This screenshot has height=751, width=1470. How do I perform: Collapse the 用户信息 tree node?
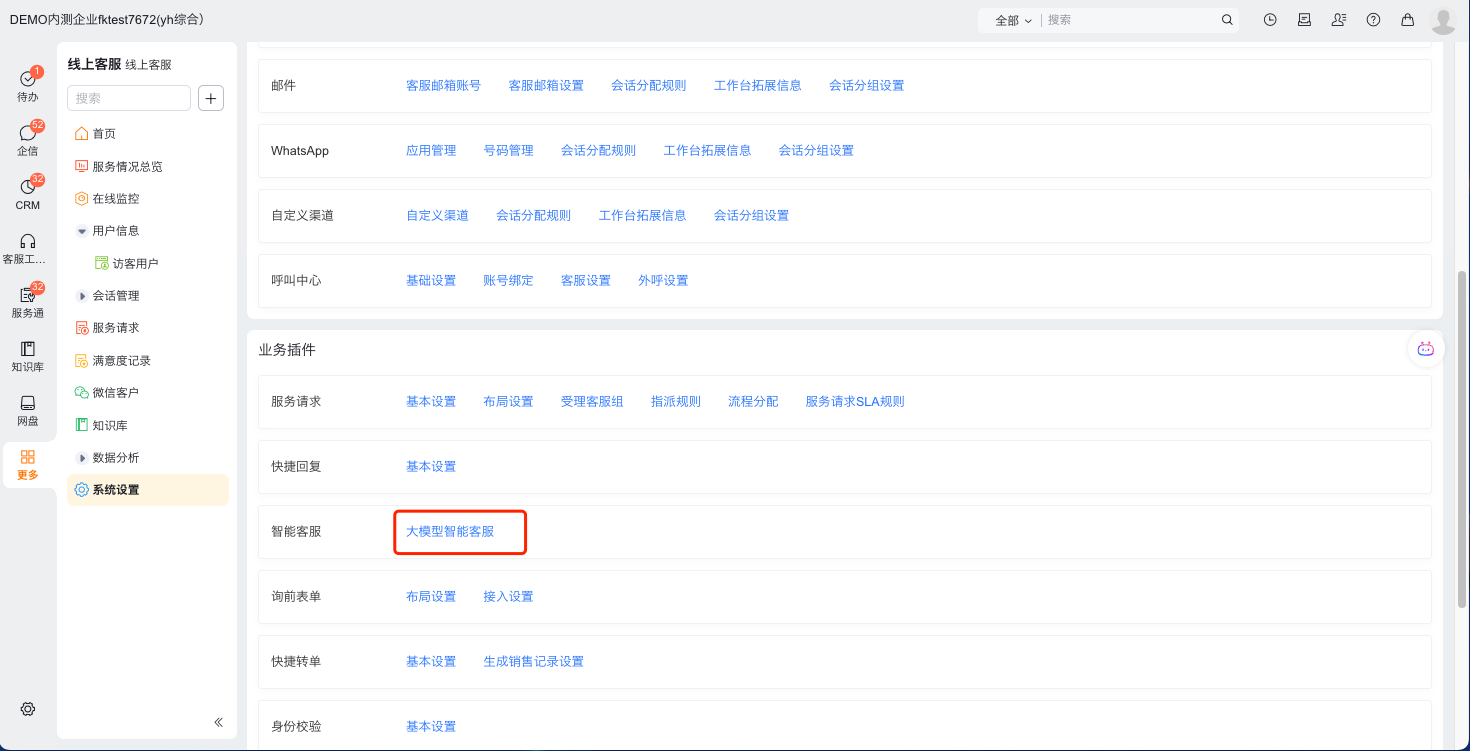pyautogui.click(x=82, y=231)
